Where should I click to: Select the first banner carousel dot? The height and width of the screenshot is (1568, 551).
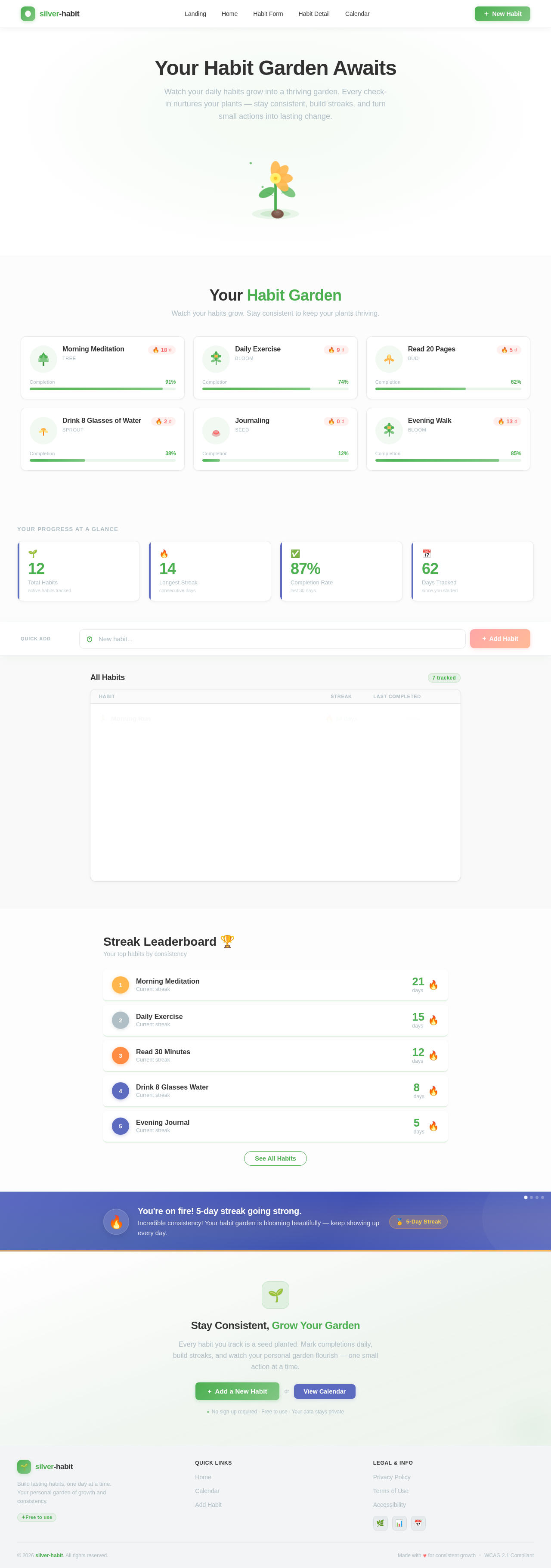(526, 1197)
